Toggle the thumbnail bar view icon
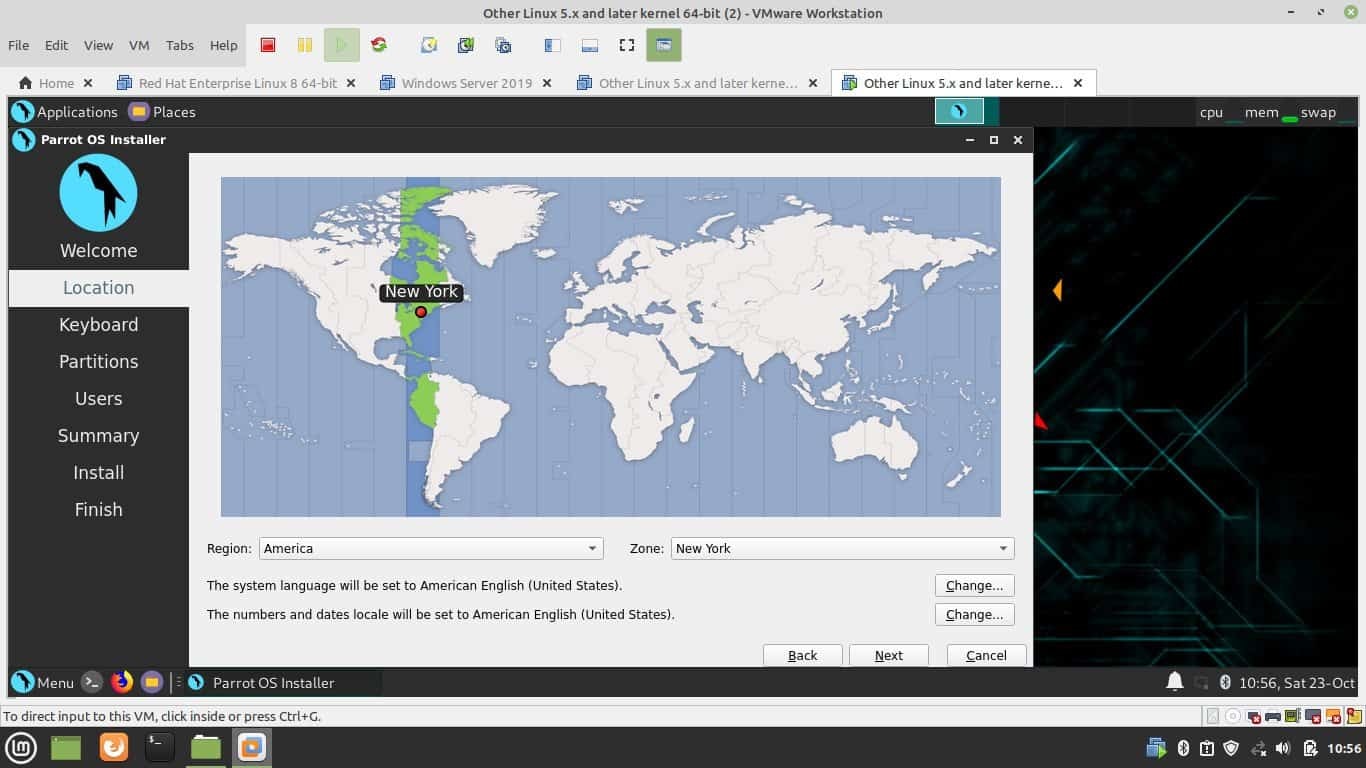The height and width of the screenshot is (768, 1366). [590, 45]
